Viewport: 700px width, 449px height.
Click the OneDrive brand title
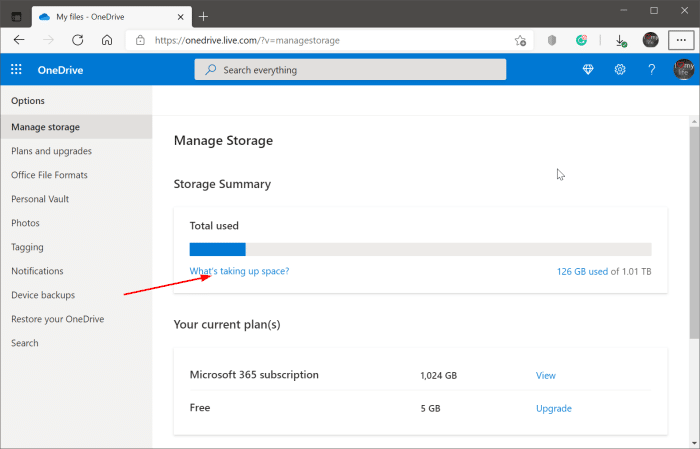click(60, 70)
